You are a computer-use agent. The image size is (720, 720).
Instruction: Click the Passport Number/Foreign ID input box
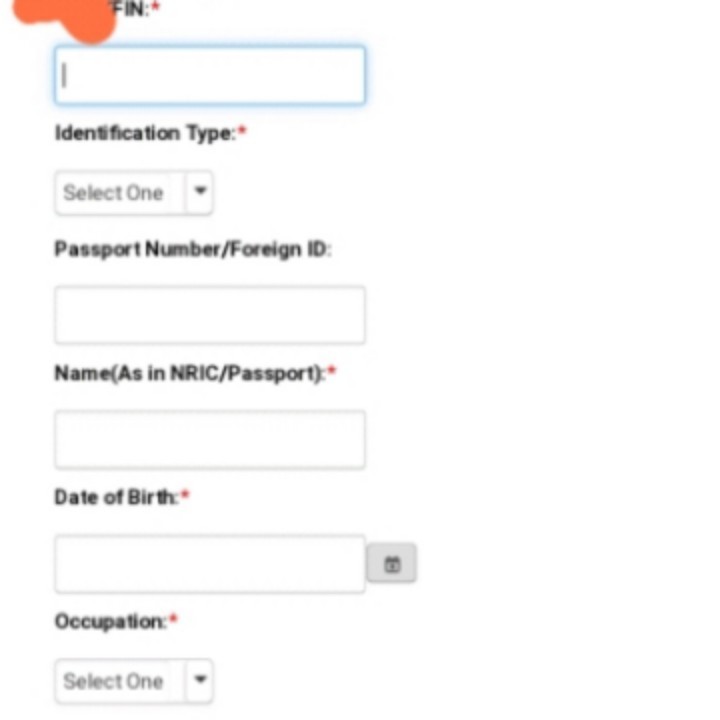click(x=210, y=315)
